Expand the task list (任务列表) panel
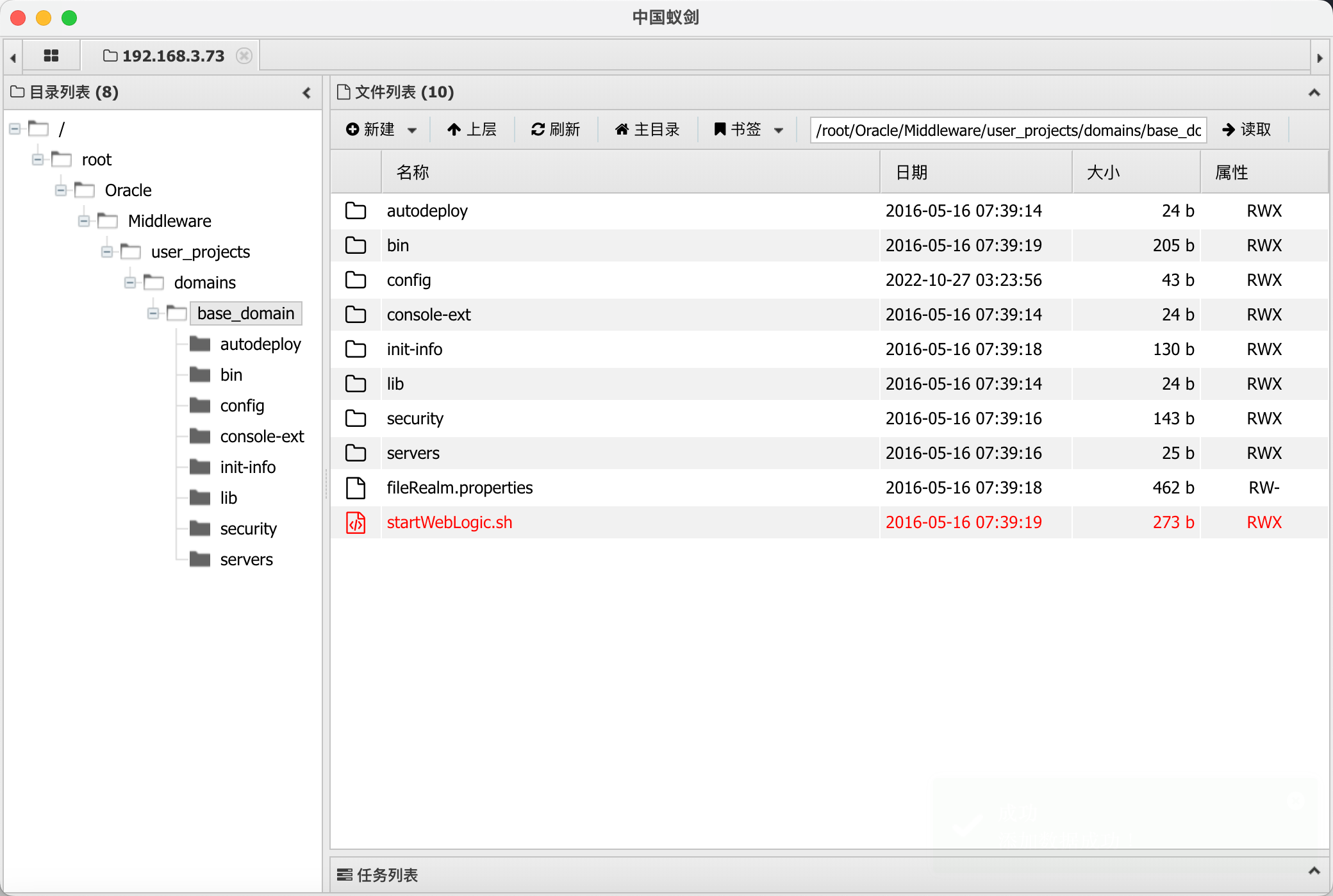This screenshot has width=1333, height=896. click(x=1314, y=871)
